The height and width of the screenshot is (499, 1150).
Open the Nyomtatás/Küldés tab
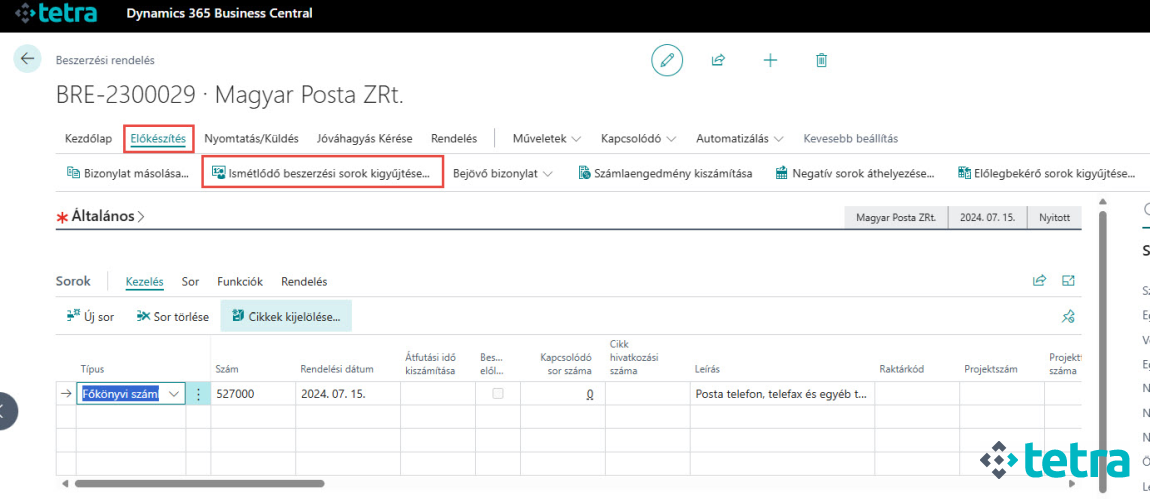point(252,138)
